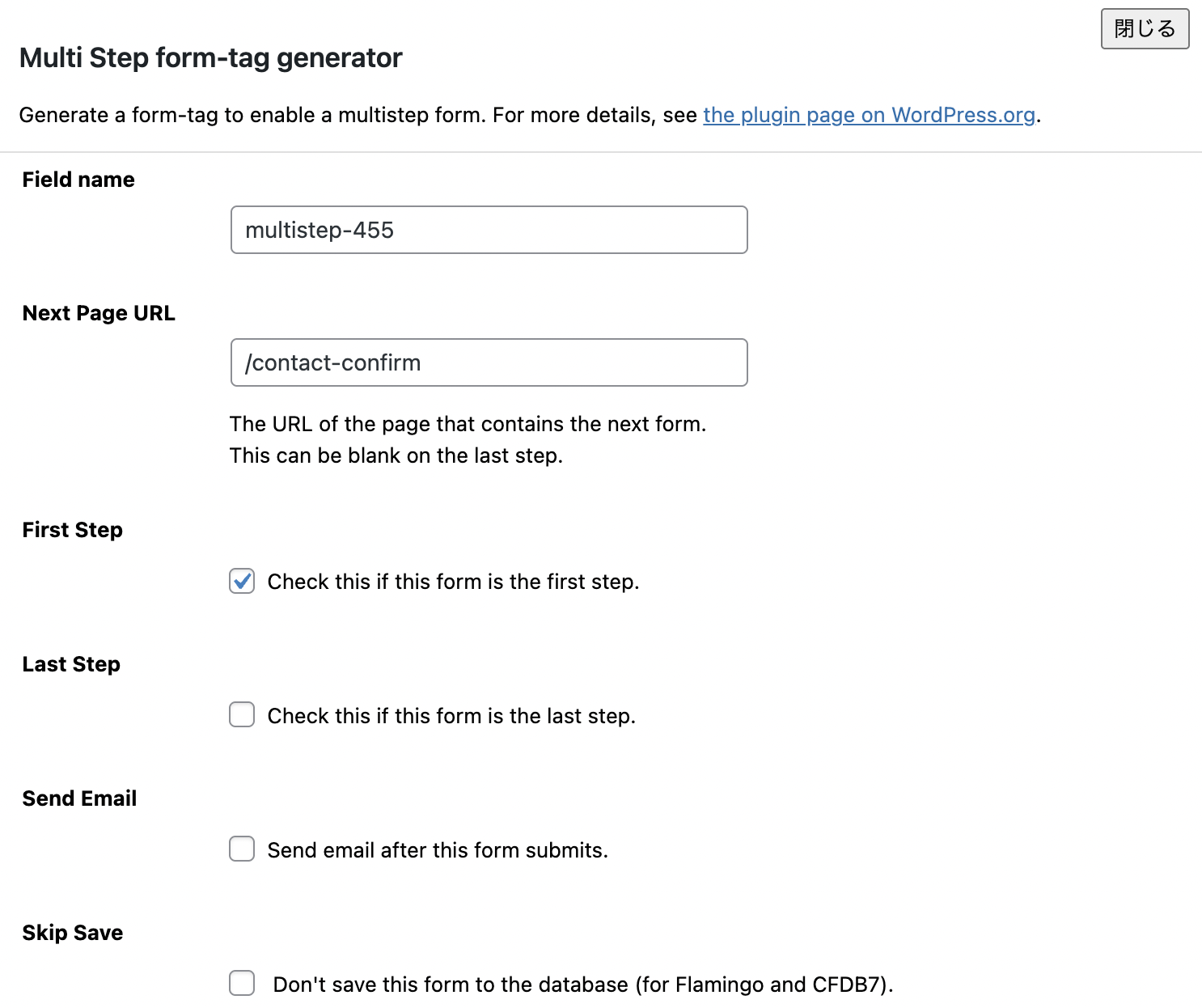The width and height of the screenshot is (1202, 1008).
Task: Click the 'Send Email' heading
Action: [79, 798]
